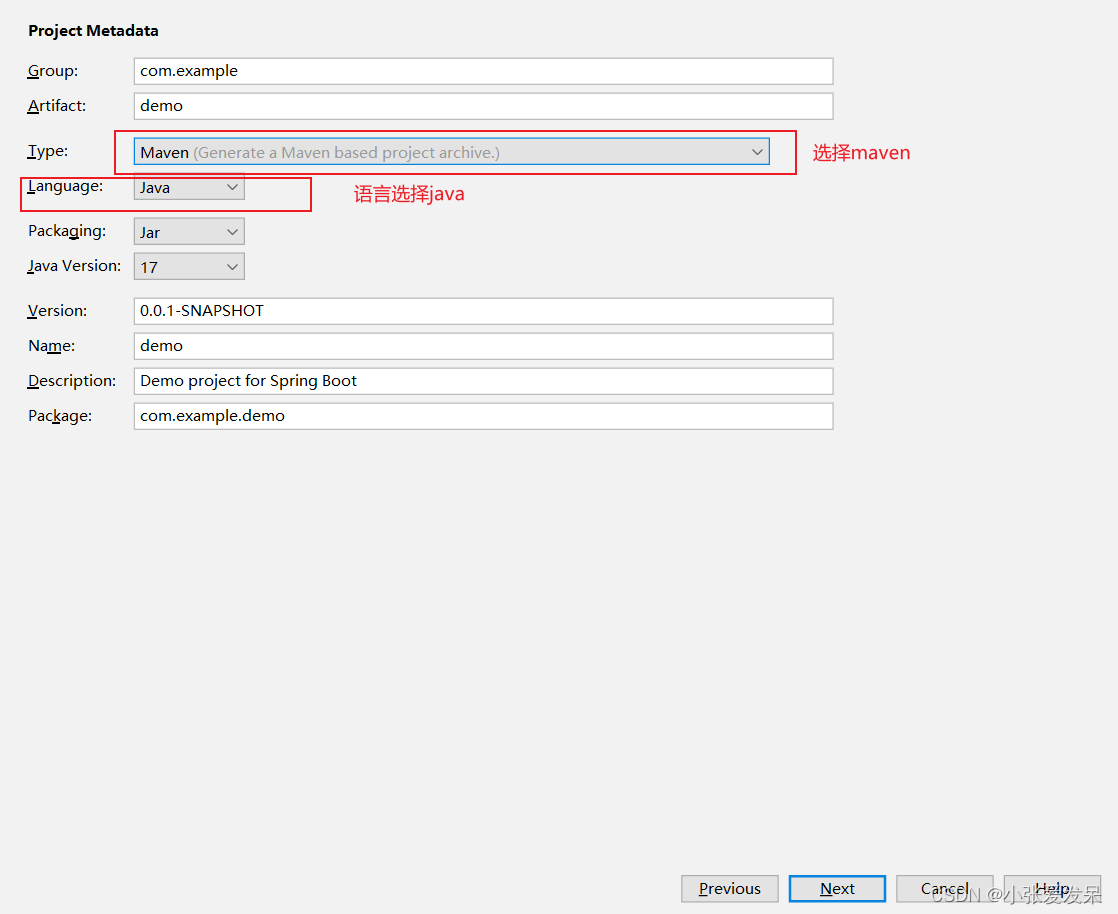This screenshot has width=1118, height=914.
Task: Click the Package field showing com.example.demo
Action: click(x=483, y=416)
